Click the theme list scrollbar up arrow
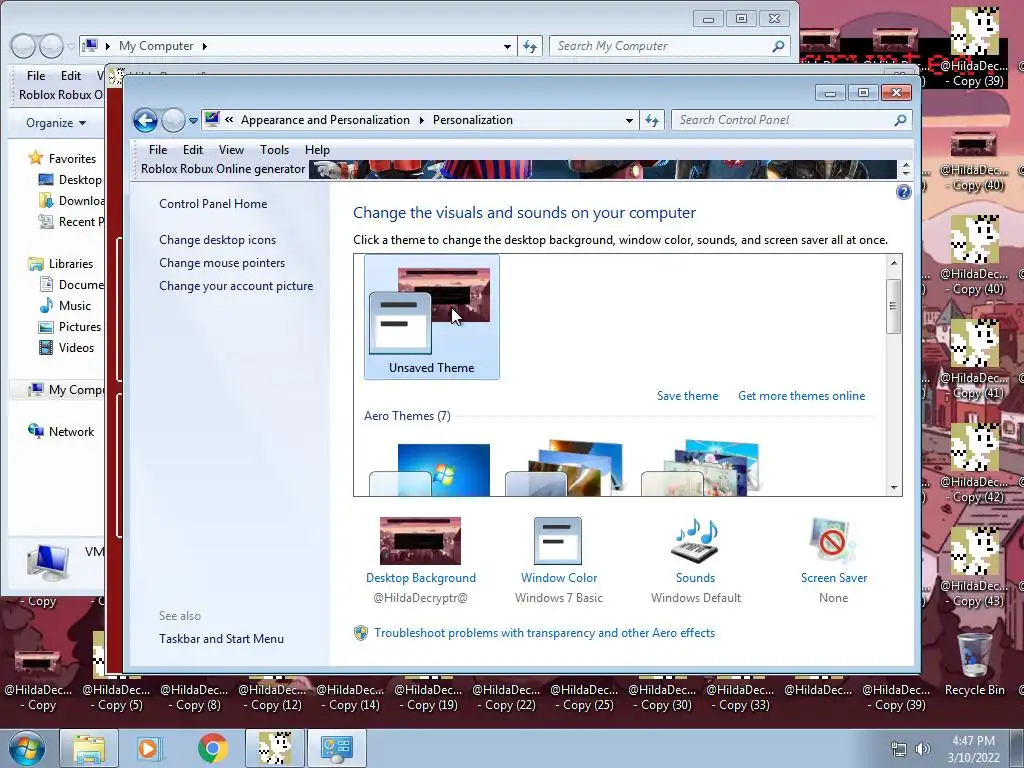Viewport: 1024px width, 768px height. pos(894,263)
